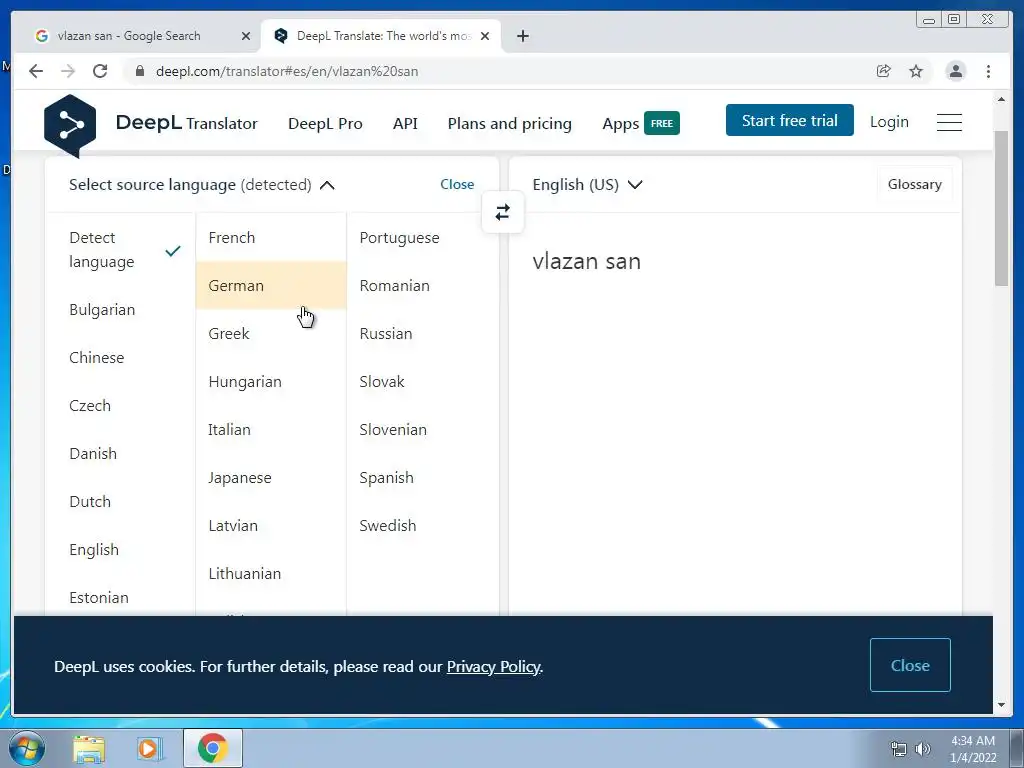Close the language selection panel
Image resolution: width=1024 pixels, height=768 pixels.
point(457,185)
